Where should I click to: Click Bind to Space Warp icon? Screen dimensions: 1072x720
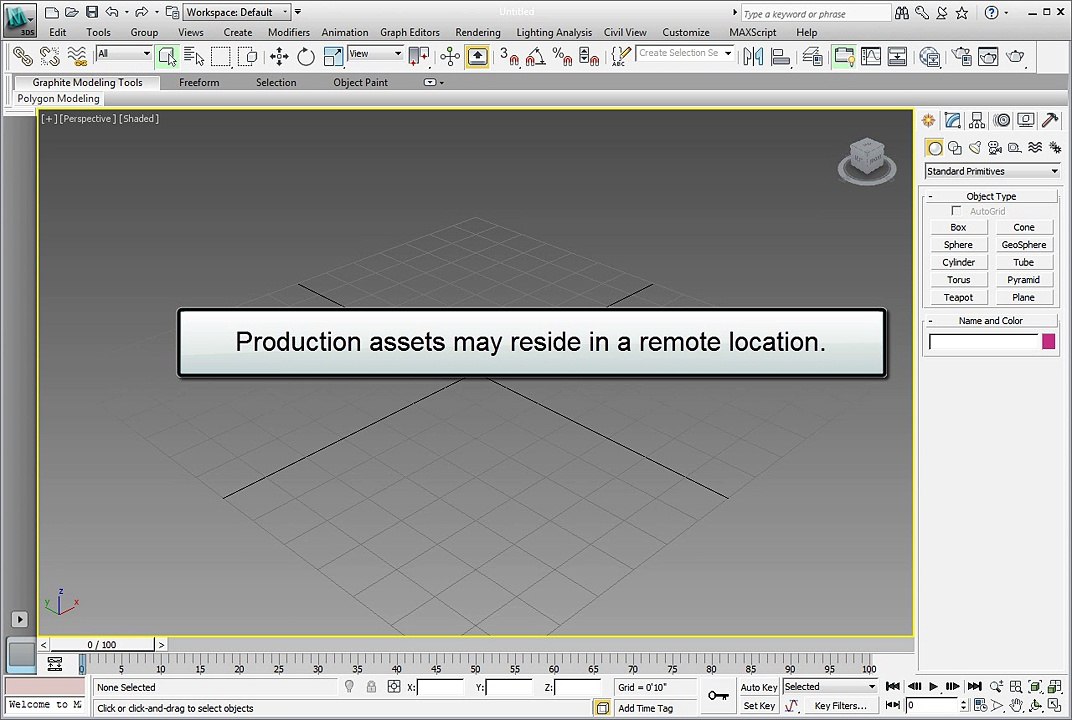(x=77, y=56)
